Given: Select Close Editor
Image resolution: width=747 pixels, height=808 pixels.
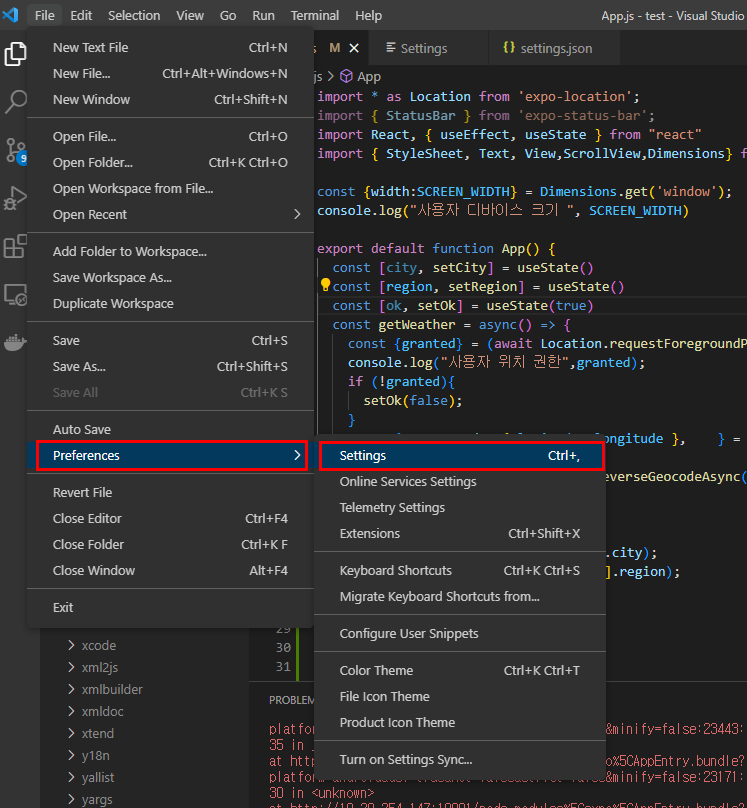Looking at the screenshot, I should [170, 518].
